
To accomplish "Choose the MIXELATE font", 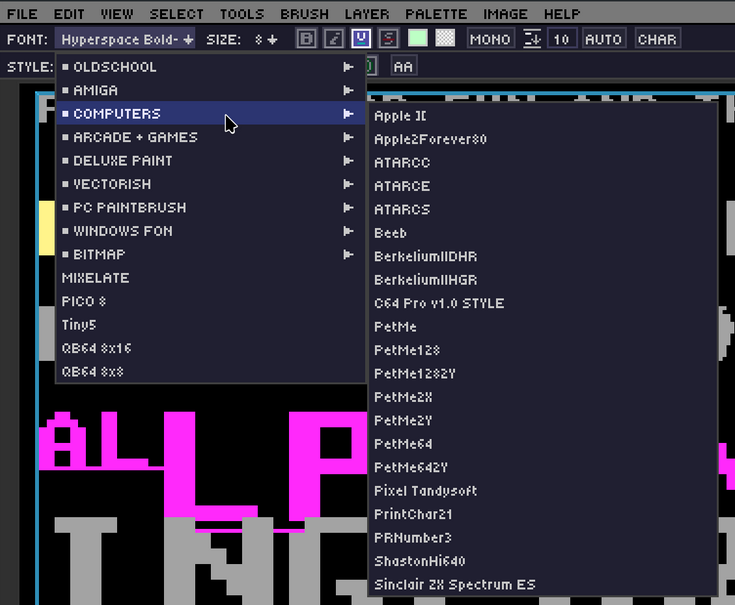I will coord(210,277).
